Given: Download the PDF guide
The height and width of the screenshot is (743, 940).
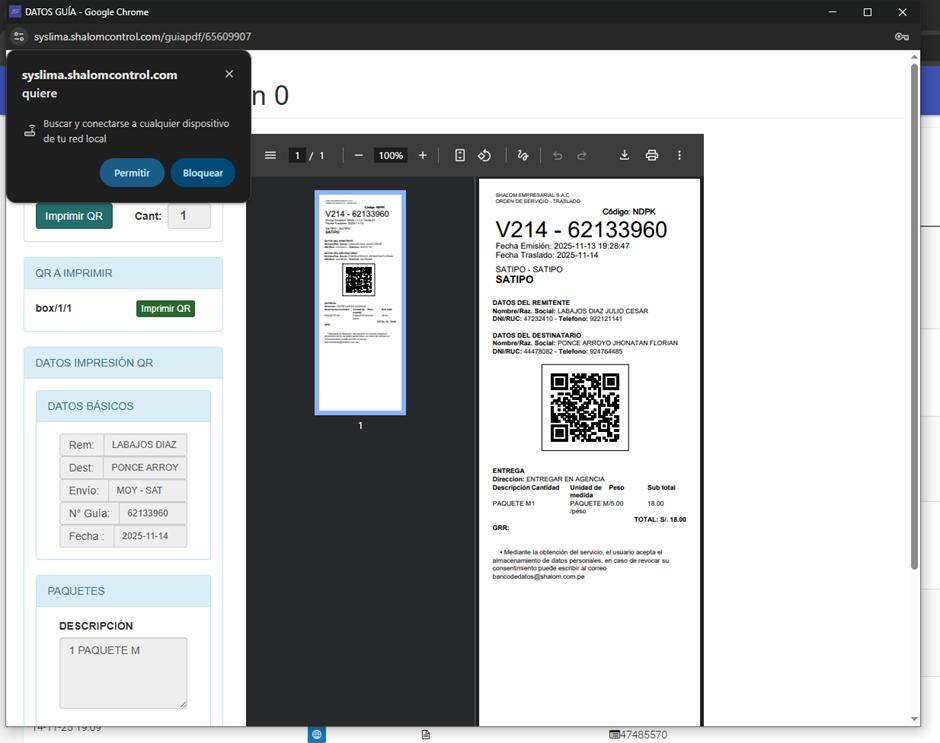Looking at the screenshot, I should [624, 155].
